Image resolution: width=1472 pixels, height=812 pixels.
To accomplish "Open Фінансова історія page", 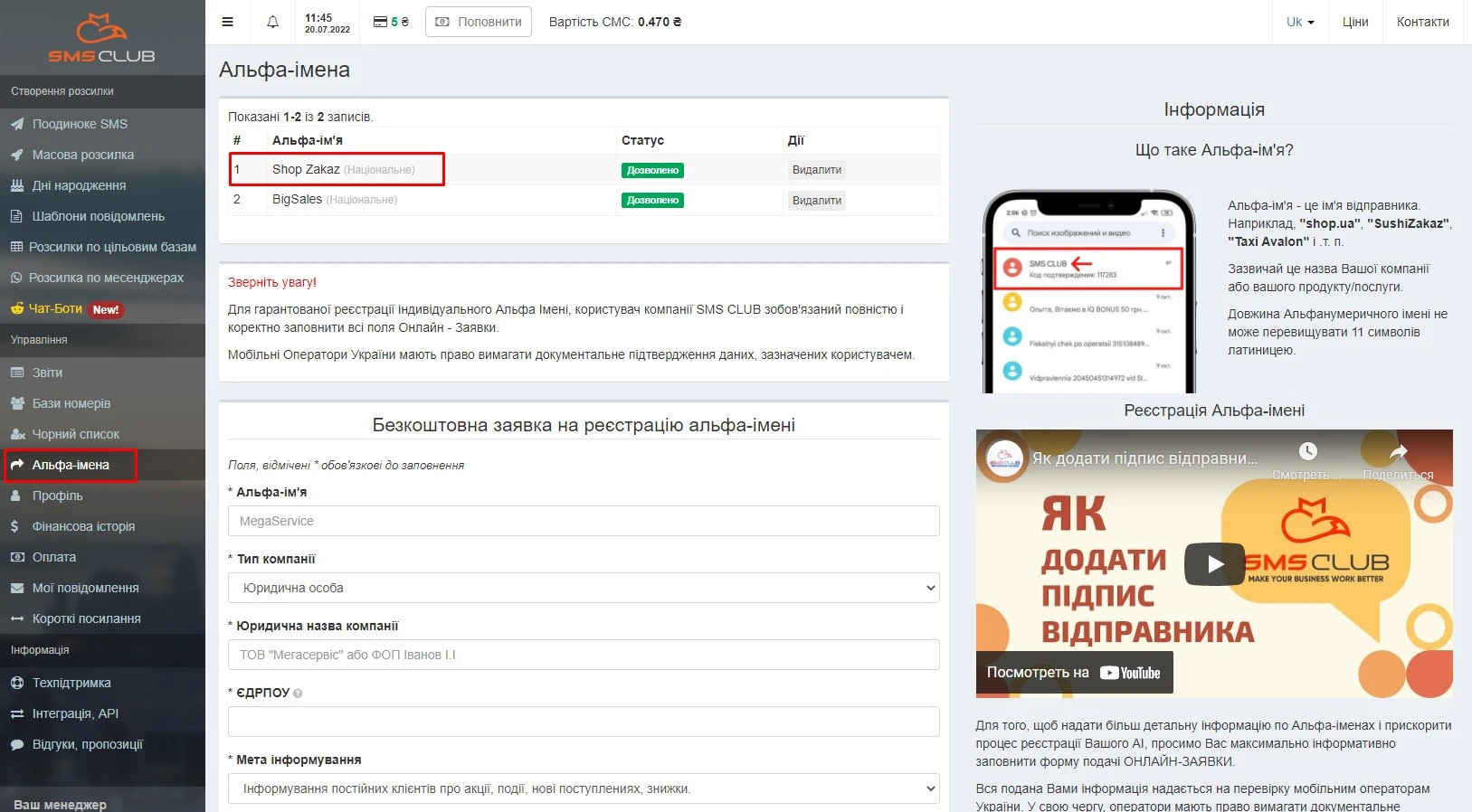I will (x=83, y=526).
